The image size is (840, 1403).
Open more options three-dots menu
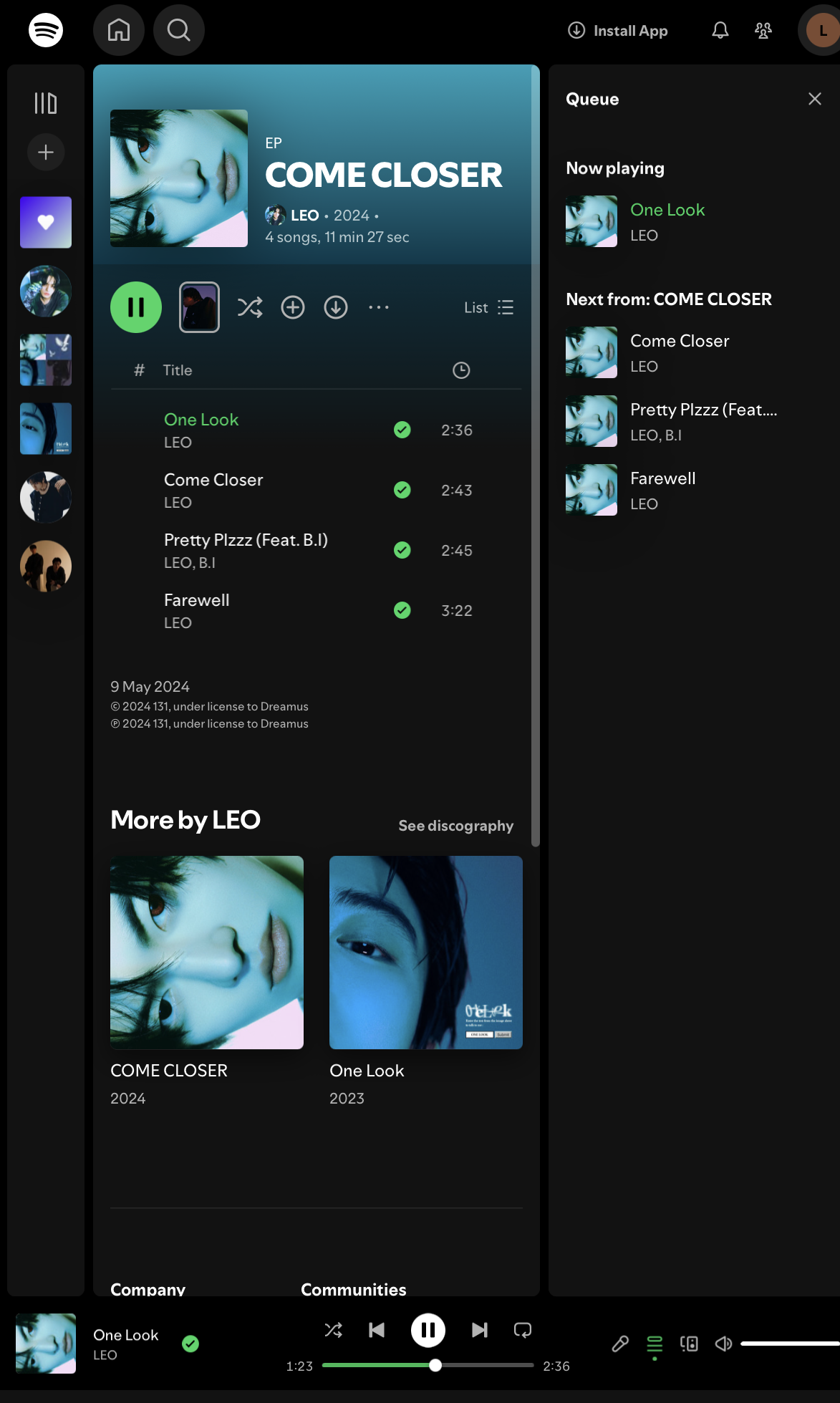(x=379, y=307)
